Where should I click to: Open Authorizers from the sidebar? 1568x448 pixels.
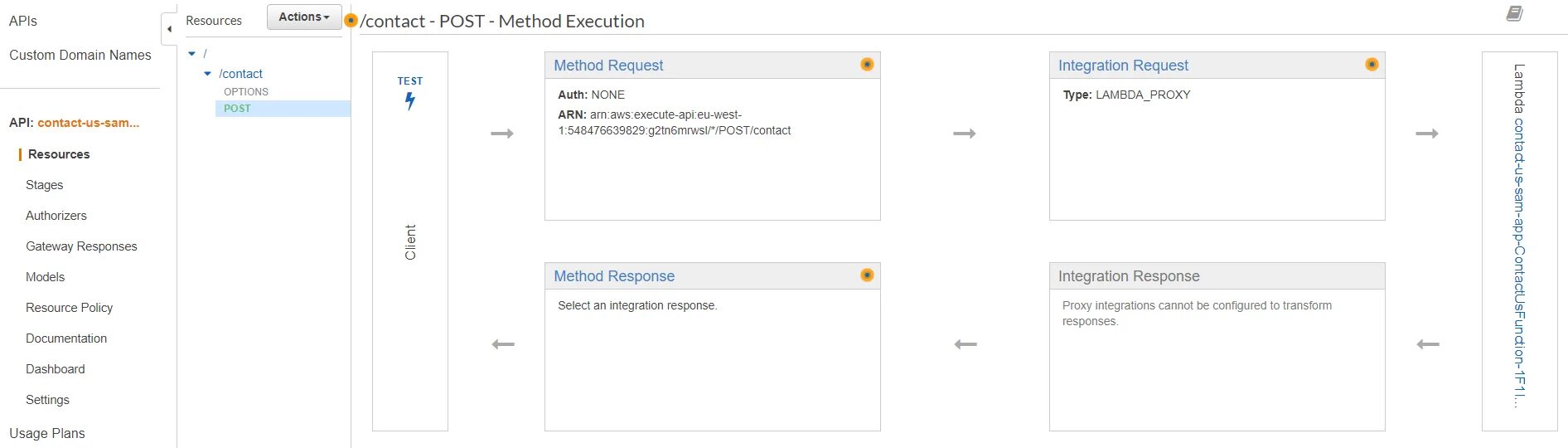coord(56,216)
